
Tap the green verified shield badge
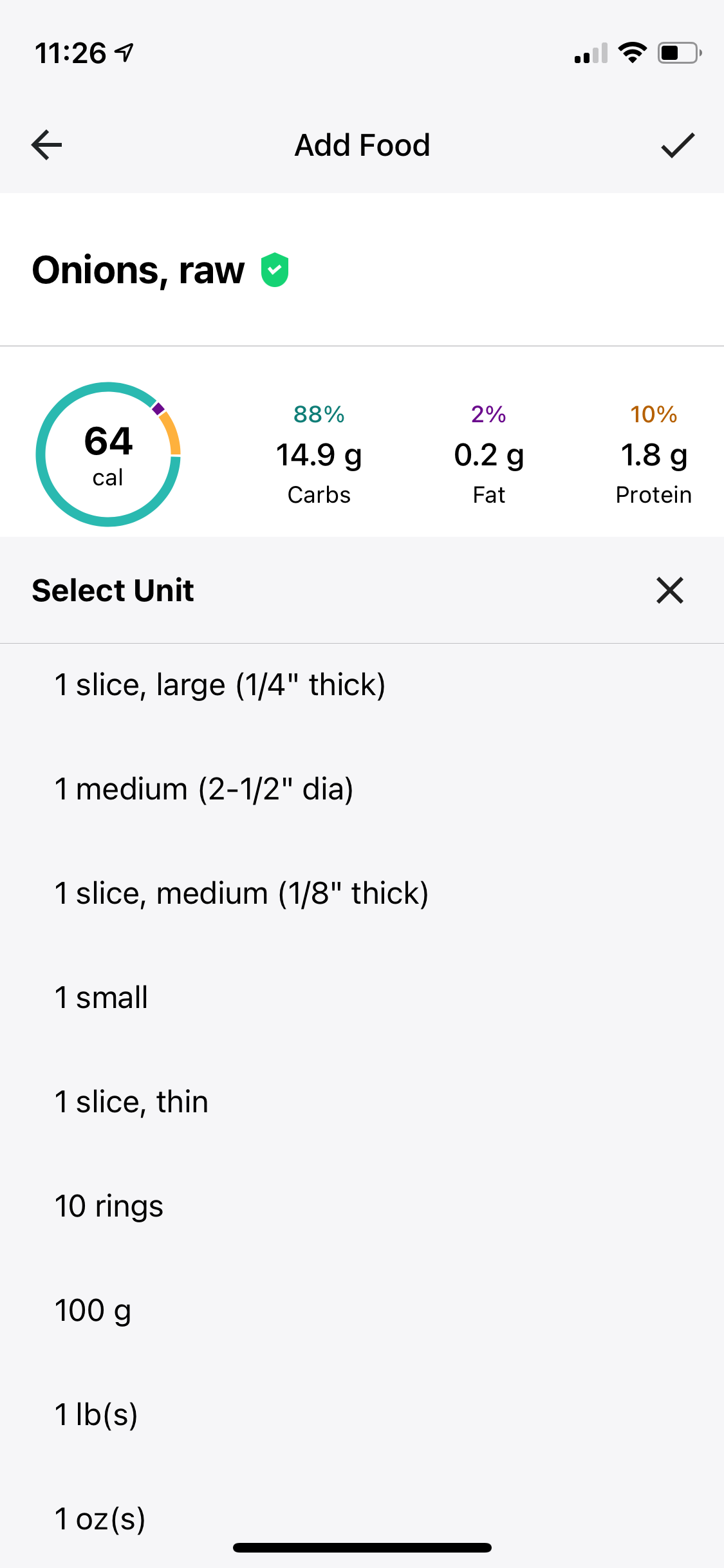tap(275, 270)
